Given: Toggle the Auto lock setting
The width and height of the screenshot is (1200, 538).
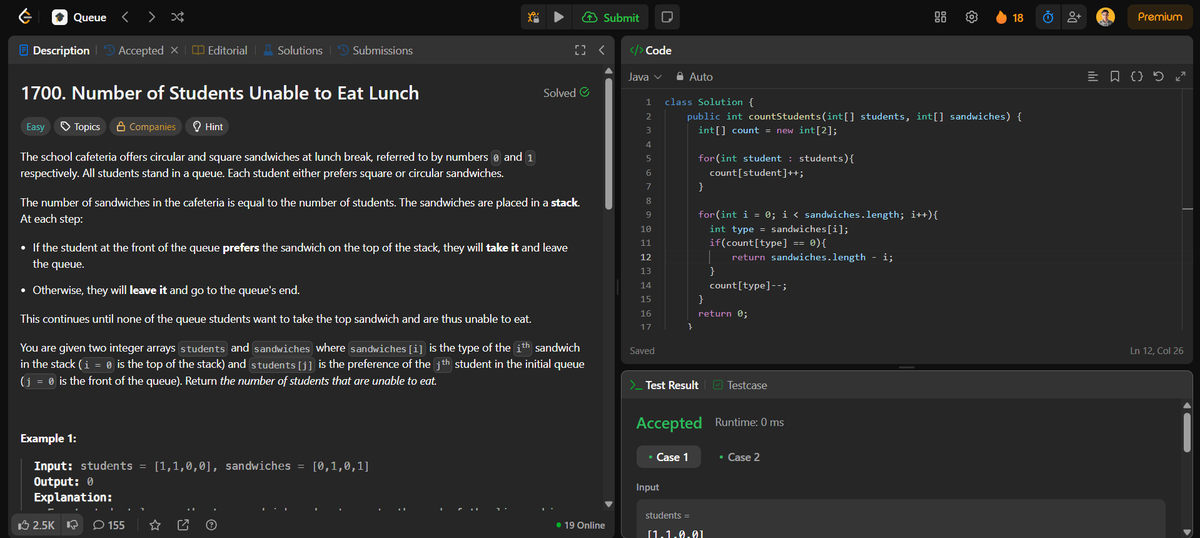Looking at the screenshot, I should coord(694,77).
